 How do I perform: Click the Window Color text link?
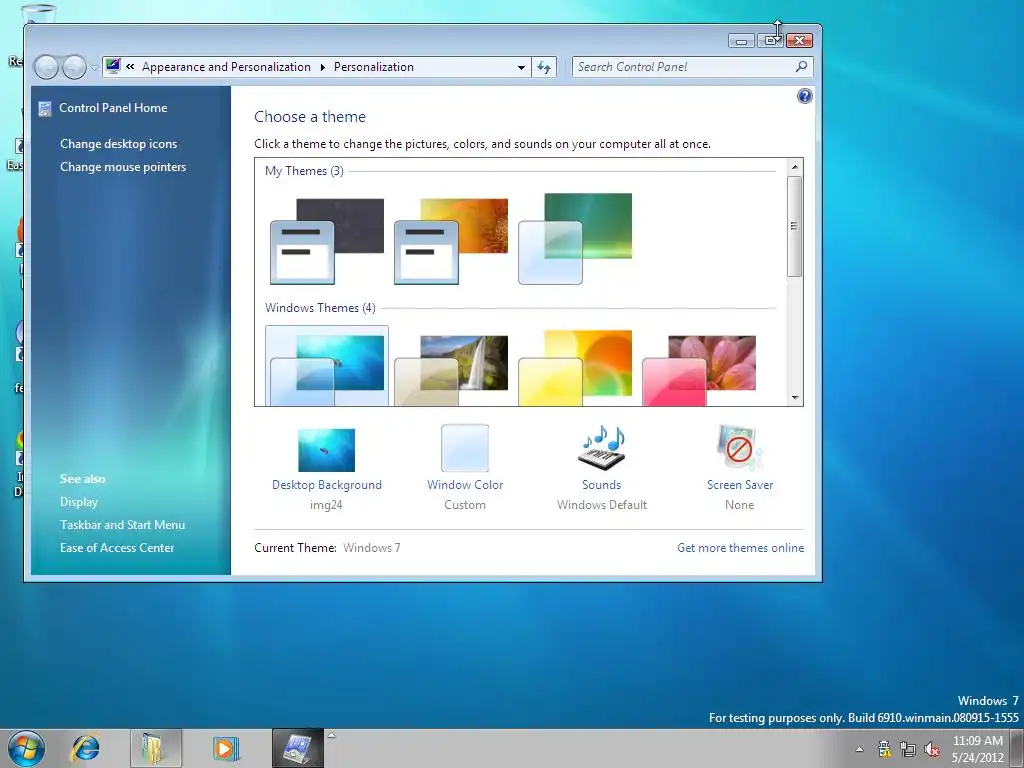click(x=465, y=485)
